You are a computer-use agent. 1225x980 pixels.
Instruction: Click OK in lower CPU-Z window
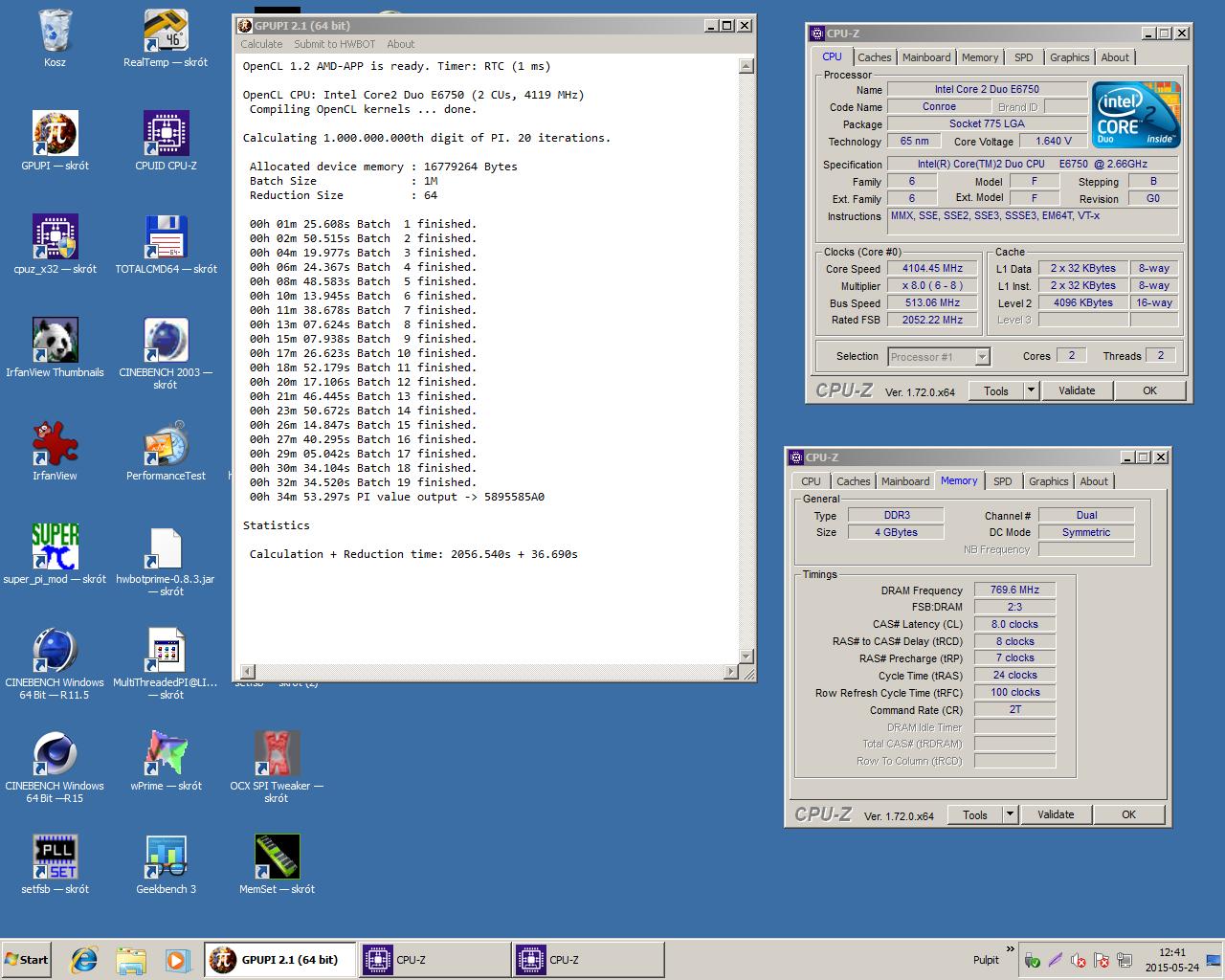1128,814
